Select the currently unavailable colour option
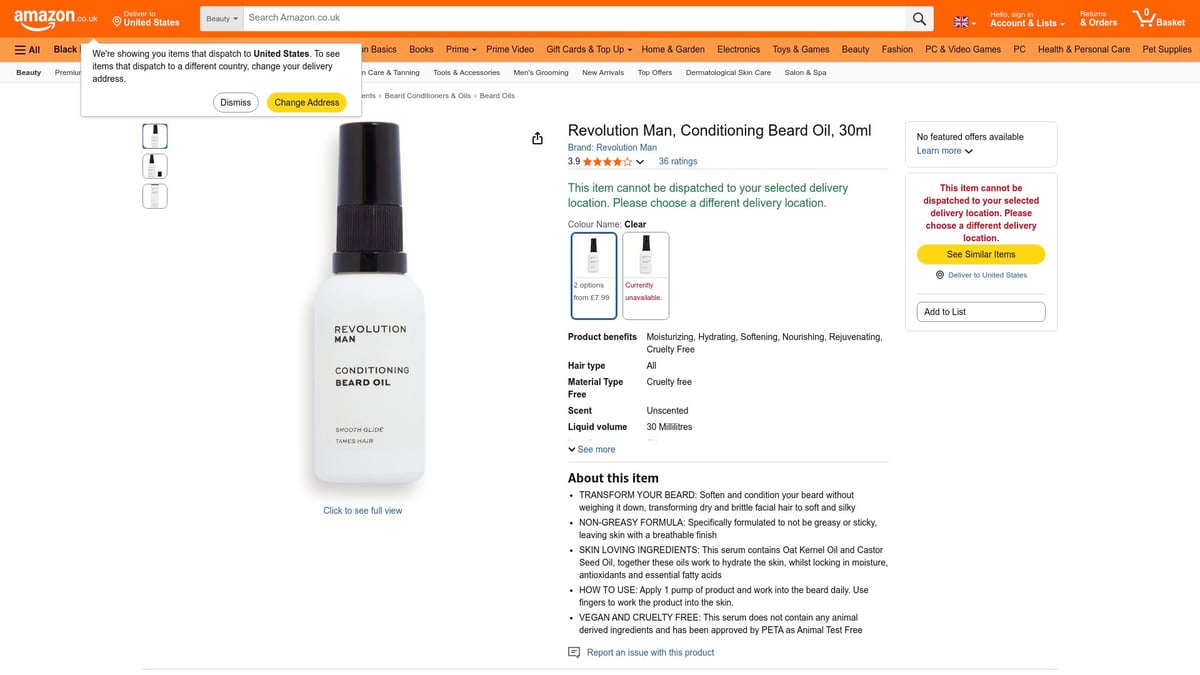 tap(645, 275)
